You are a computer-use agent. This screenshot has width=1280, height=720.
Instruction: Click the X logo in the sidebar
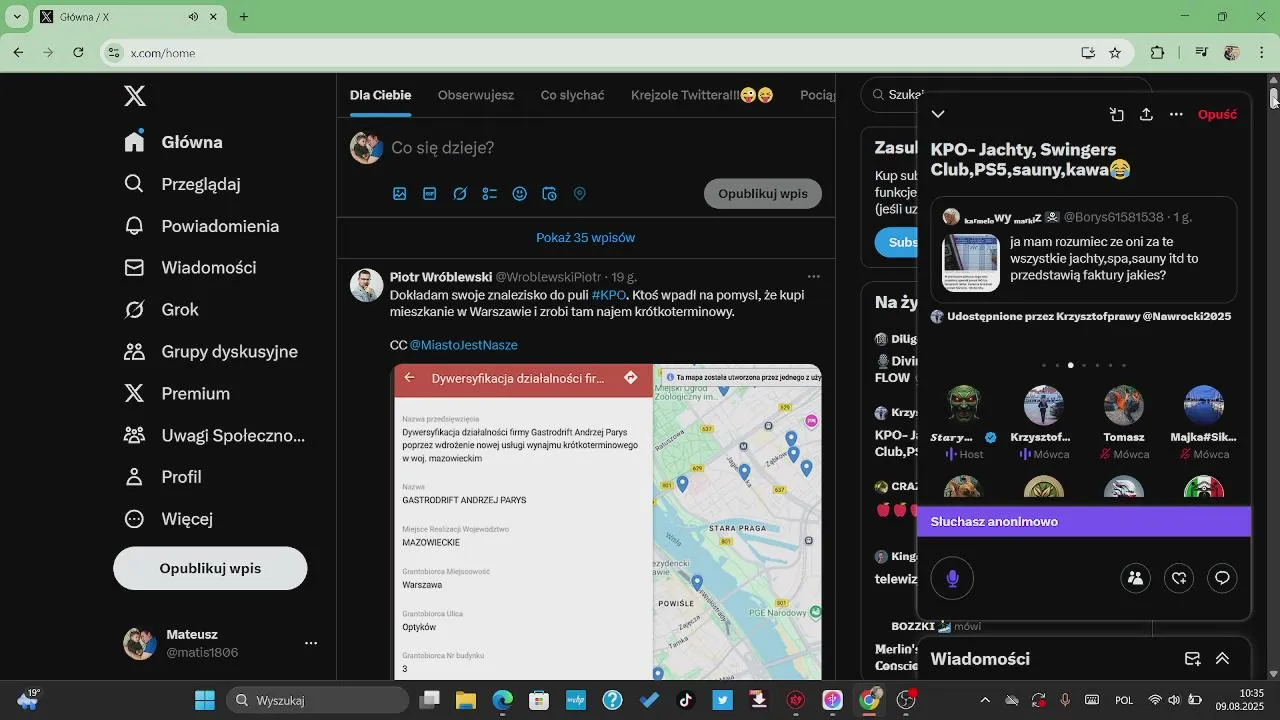click(135, 96)
